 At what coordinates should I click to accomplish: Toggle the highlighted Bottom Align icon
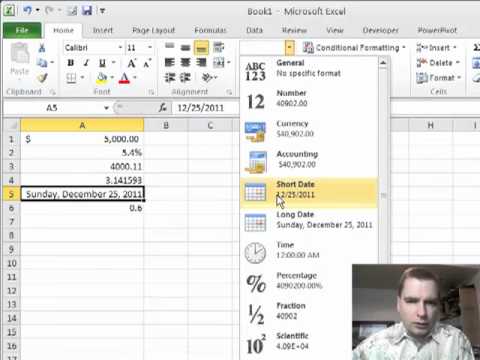[201, 48]
